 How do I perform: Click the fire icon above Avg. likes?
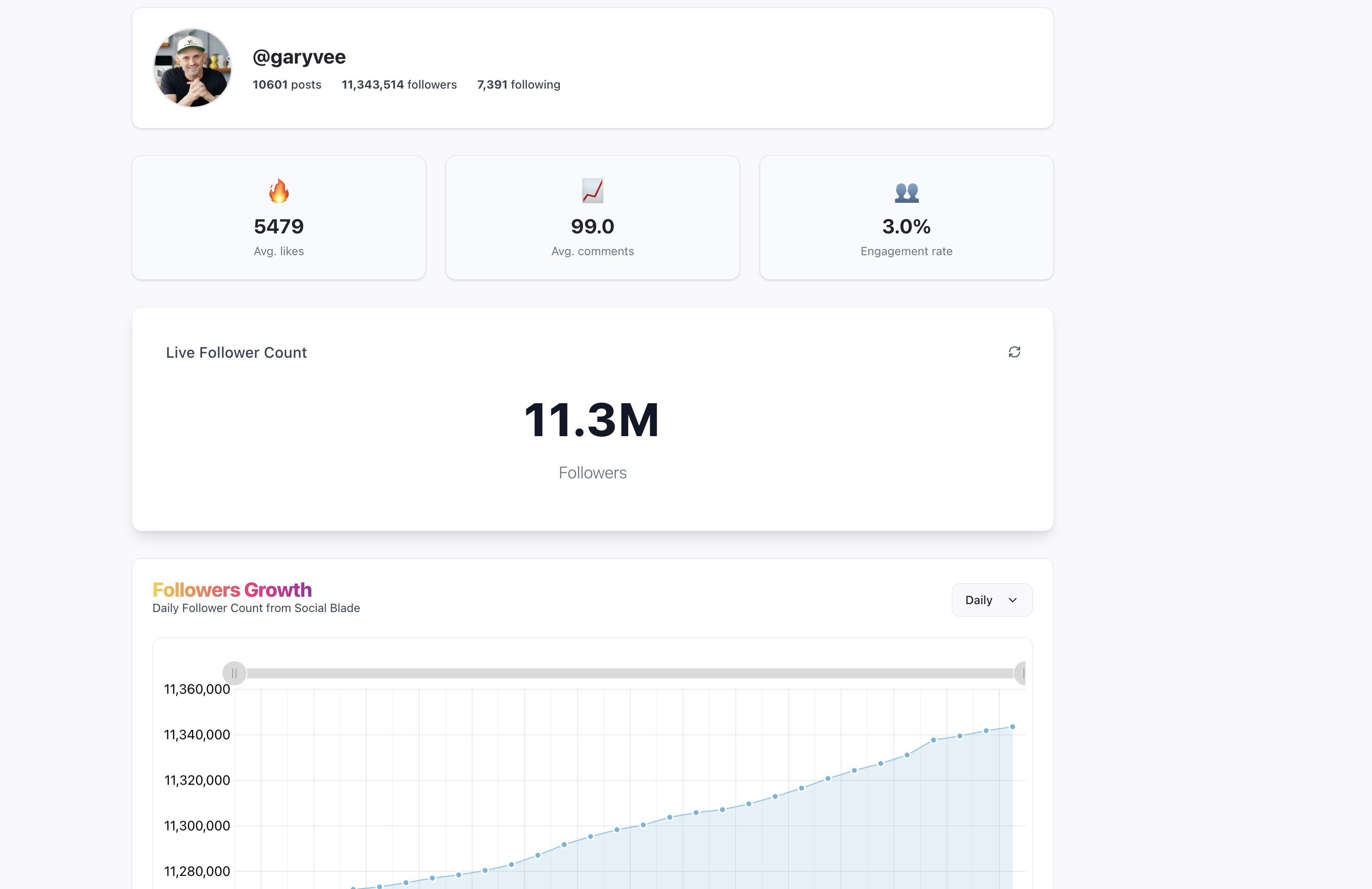click(x=279, y=191)
